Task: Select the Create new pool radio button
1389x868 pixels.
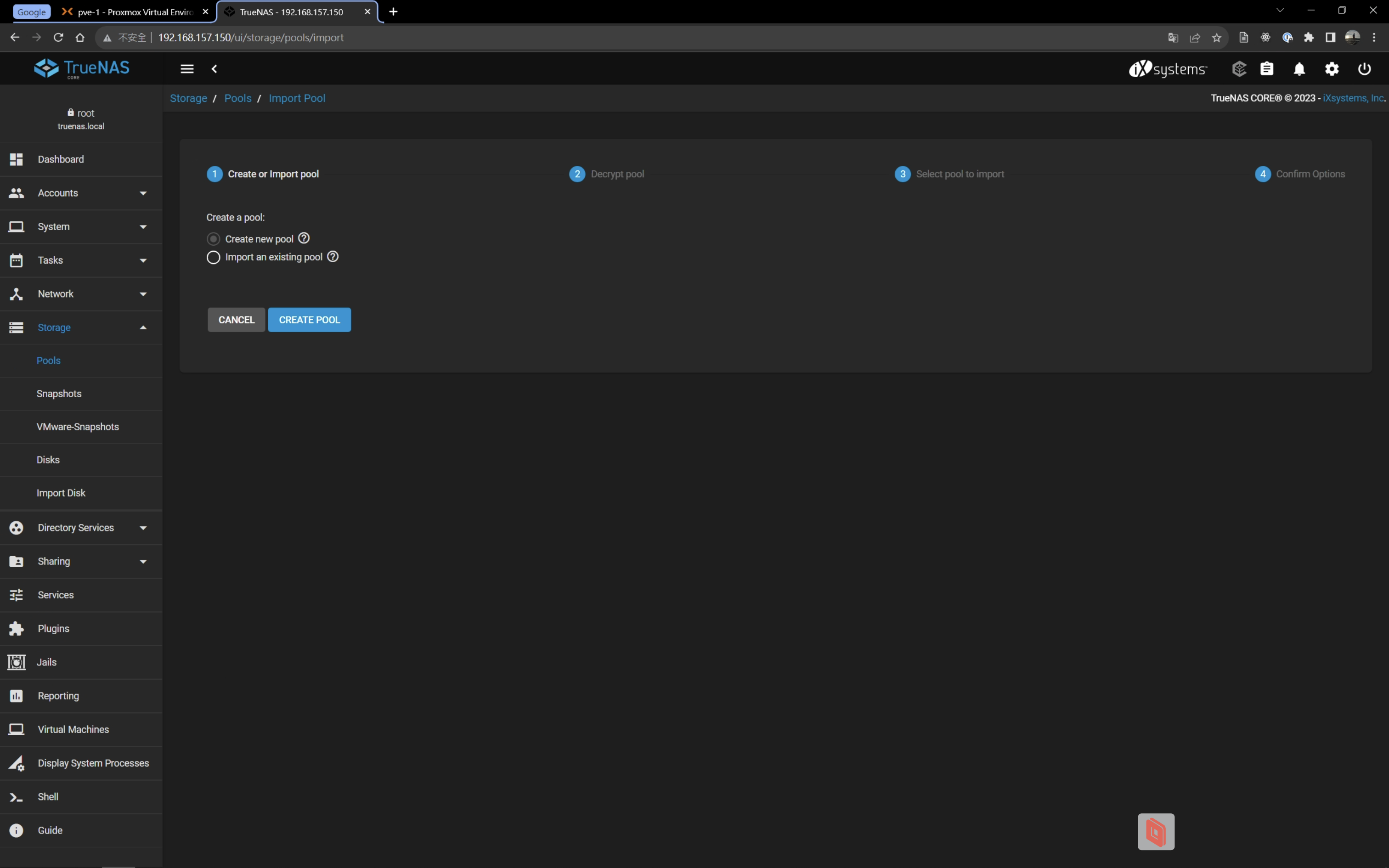Action: tap(214, 239)
